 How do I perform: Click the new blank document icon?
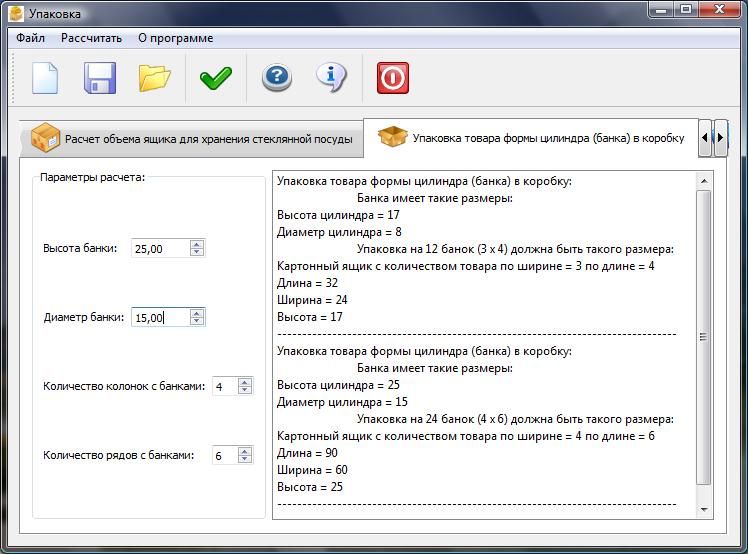point(45,78)
